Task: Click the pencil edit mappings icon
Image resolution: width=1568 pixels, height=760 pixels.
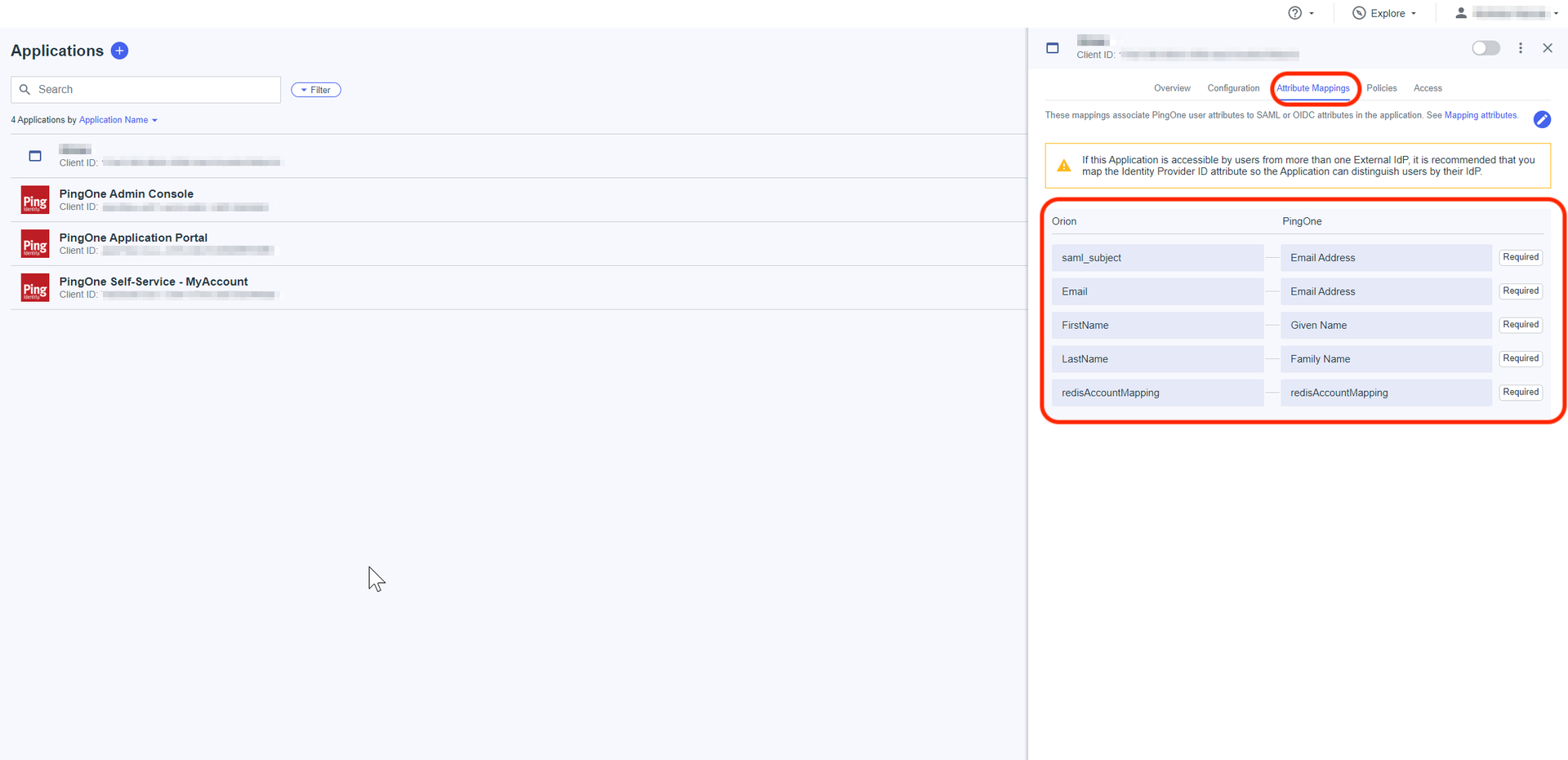Action: coord(1541,120)
